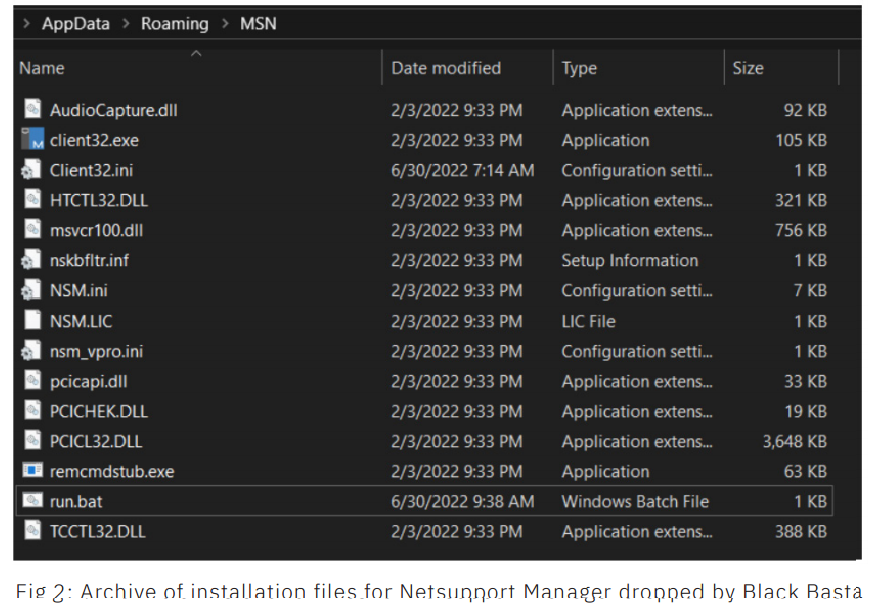This screenshot has height=607, width=875.
Task: Click the MSN breadcrumb segment
Action: [x=258, y=23]
